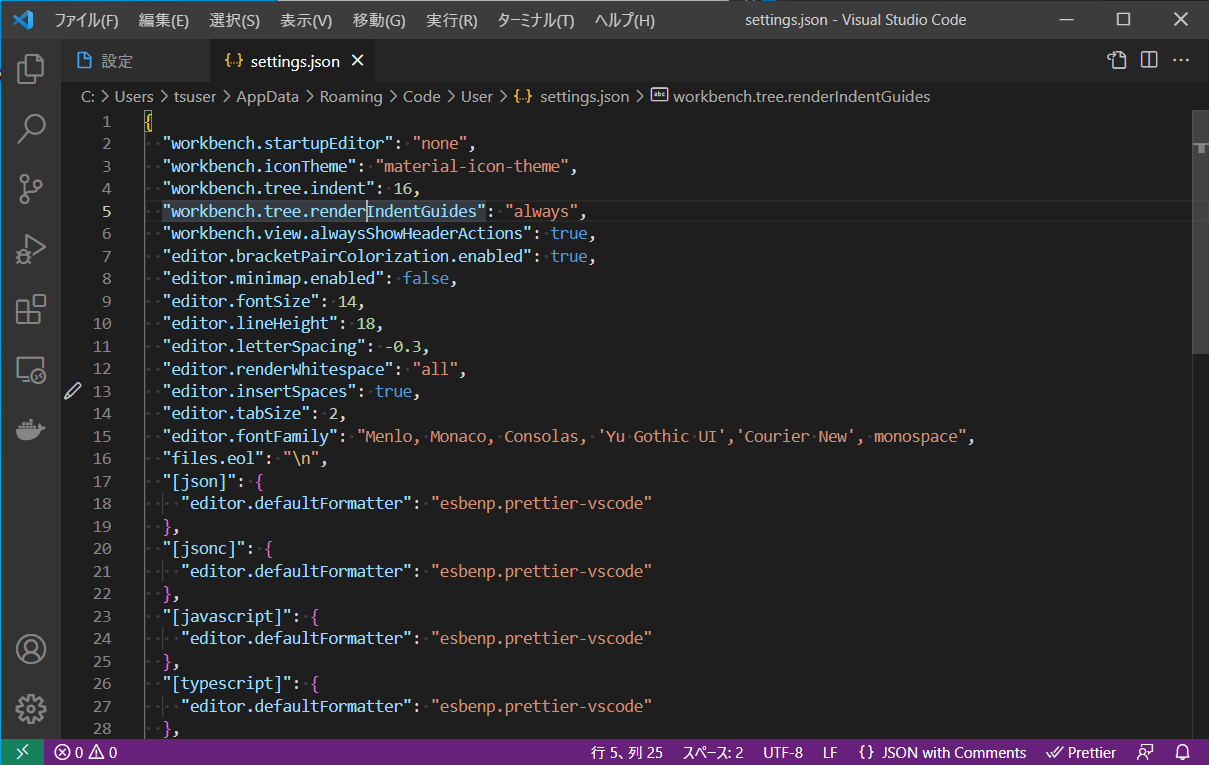Image resolution: width=1209 pixels, height=765 pixels.
Task: Open the ファイル(F) menu
Action: [x=86, y=20]
